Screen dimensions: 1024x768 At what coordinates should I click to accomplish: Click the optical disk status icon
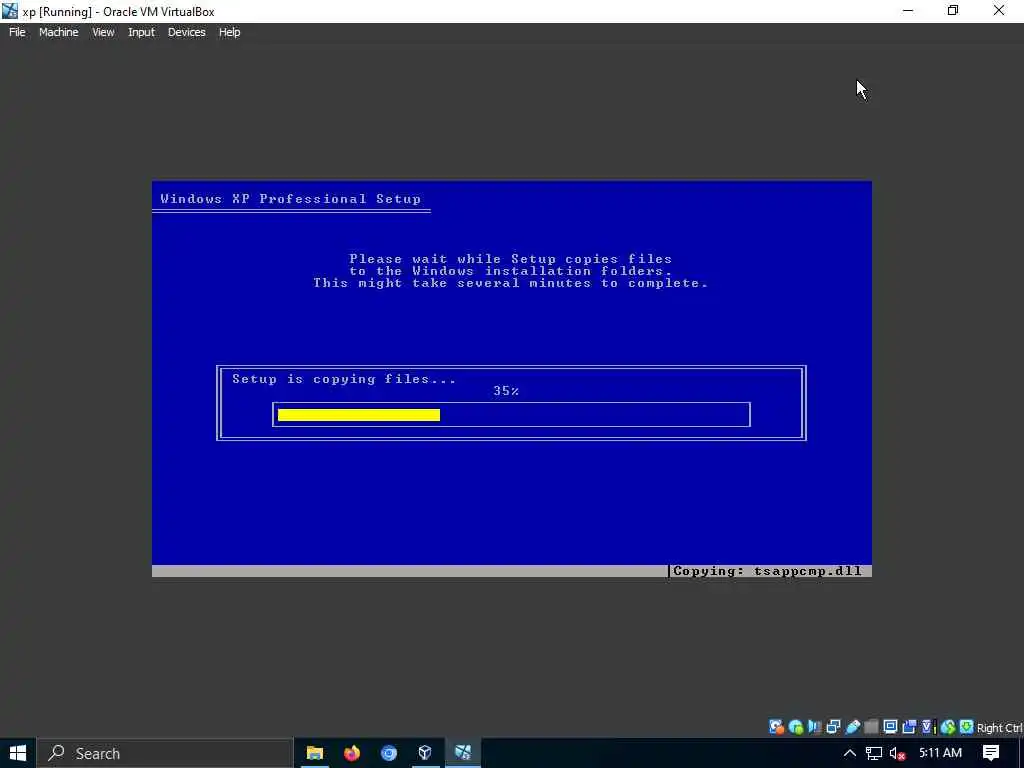point(795,727)
